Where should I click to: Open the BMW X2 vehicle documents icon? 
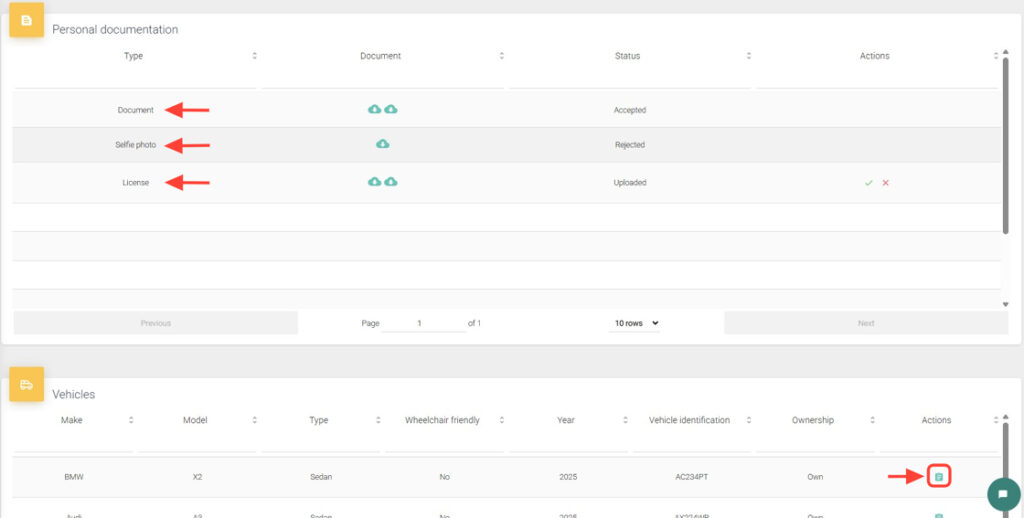pos(938,477)
